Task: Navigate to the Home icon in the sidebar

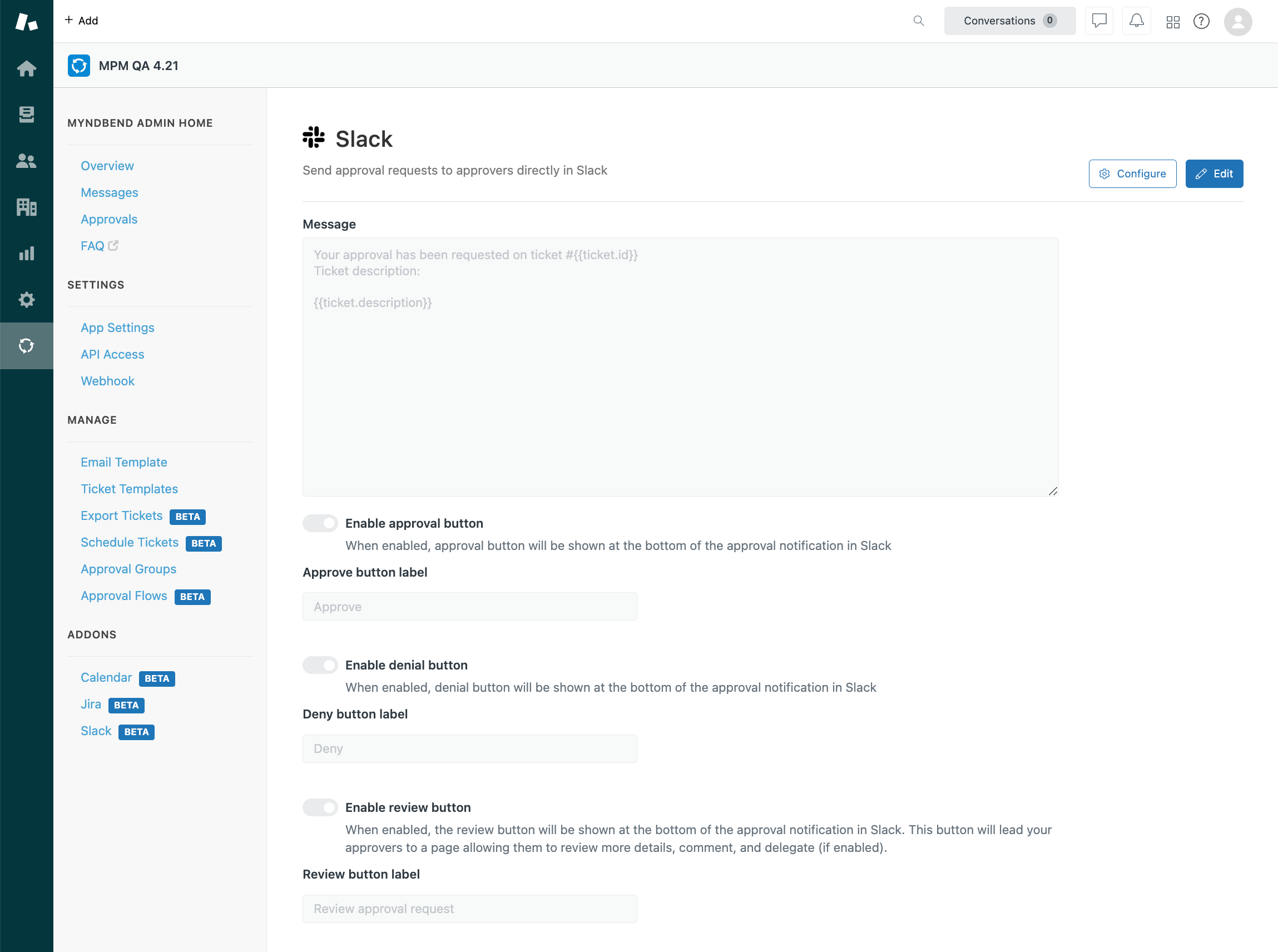Action: 27,68
